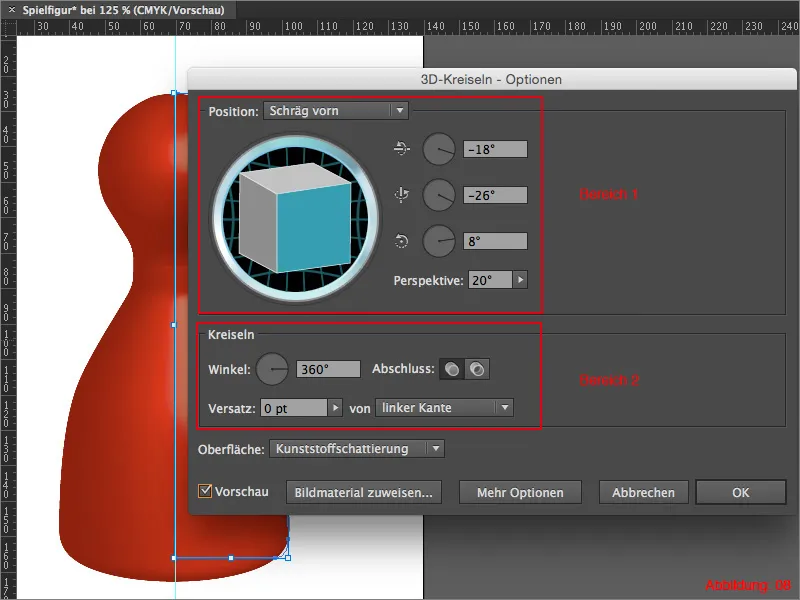Confirm the dialog with OK

741,492
